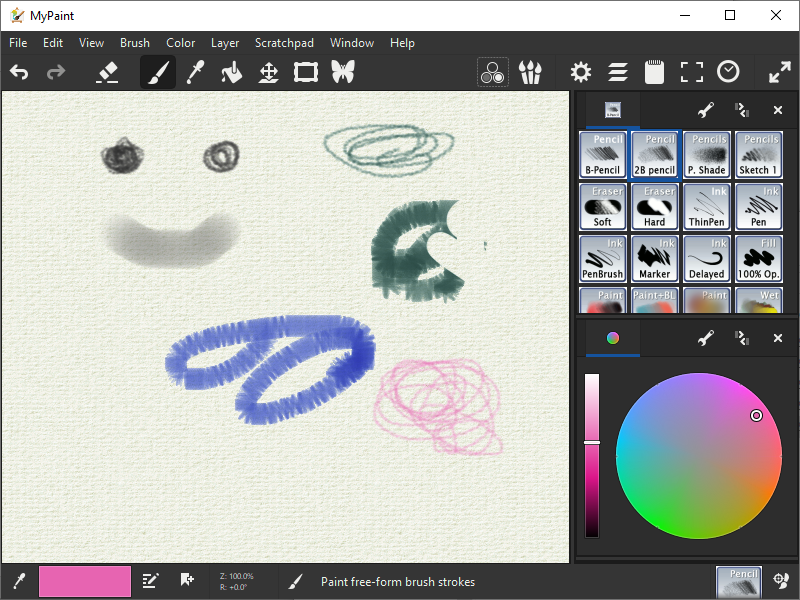
Task: Show the layers panel icon
Action: [618, 72]
